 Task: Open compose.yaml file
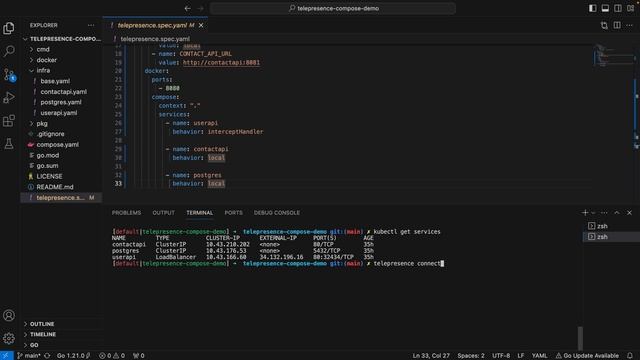pyautogui.click(x=61, y=144)
